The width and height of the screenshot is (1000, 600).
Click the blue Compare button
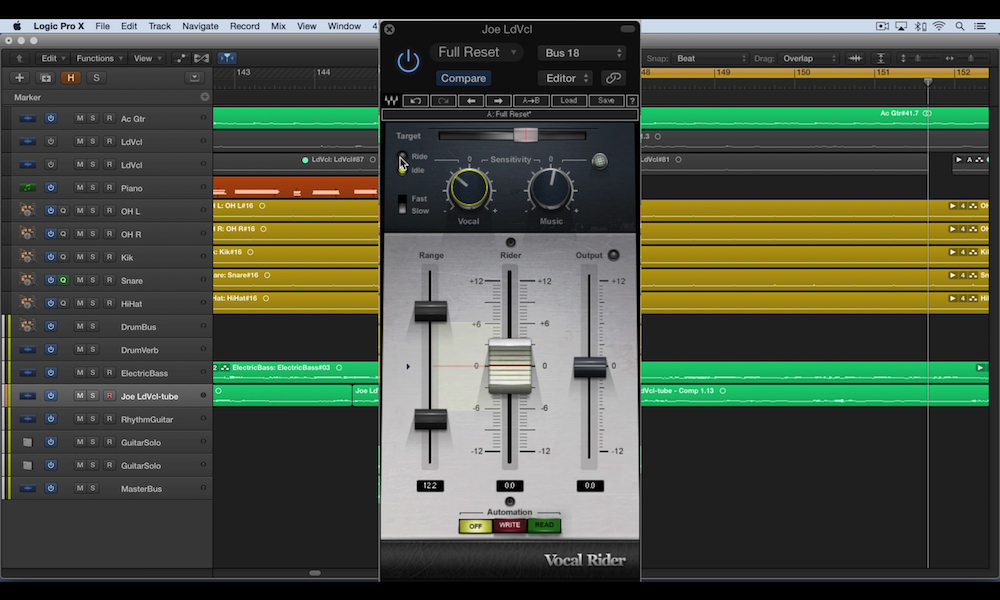(463, 78)
